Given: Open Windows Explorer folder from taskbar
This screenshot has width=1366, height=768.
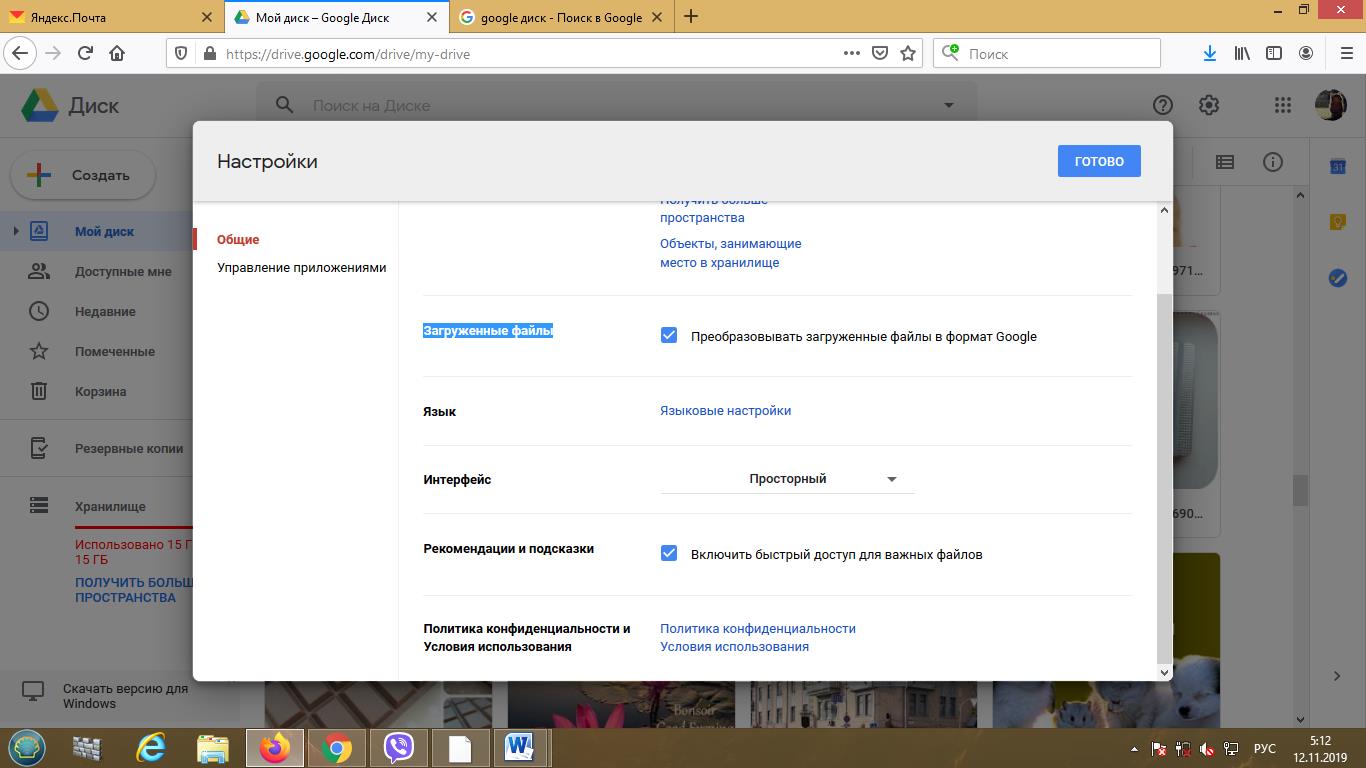Looking at the screenshot, I should [x=213, y=747].
